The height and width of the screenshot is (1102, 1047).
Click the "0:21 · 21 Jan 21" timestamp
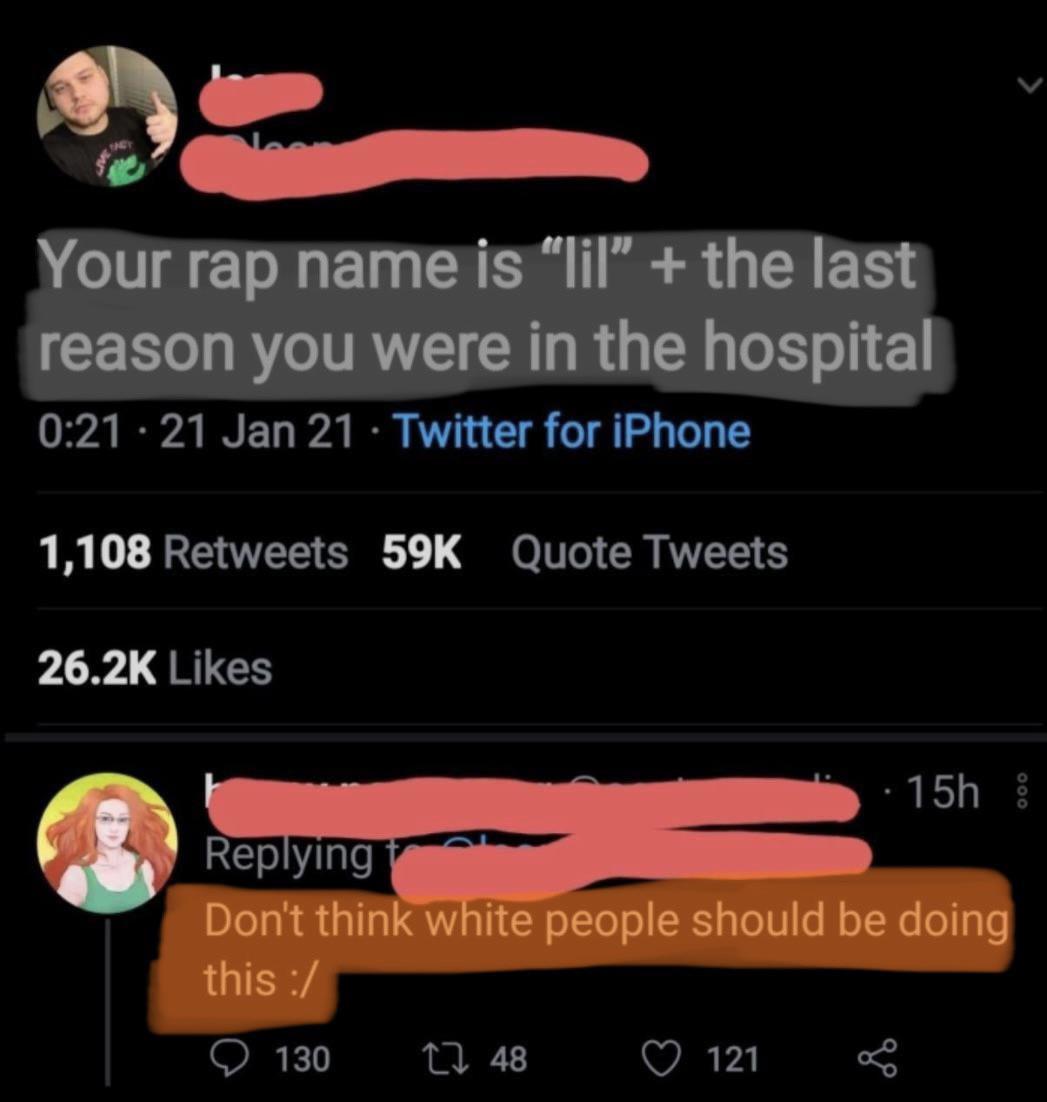195,432
